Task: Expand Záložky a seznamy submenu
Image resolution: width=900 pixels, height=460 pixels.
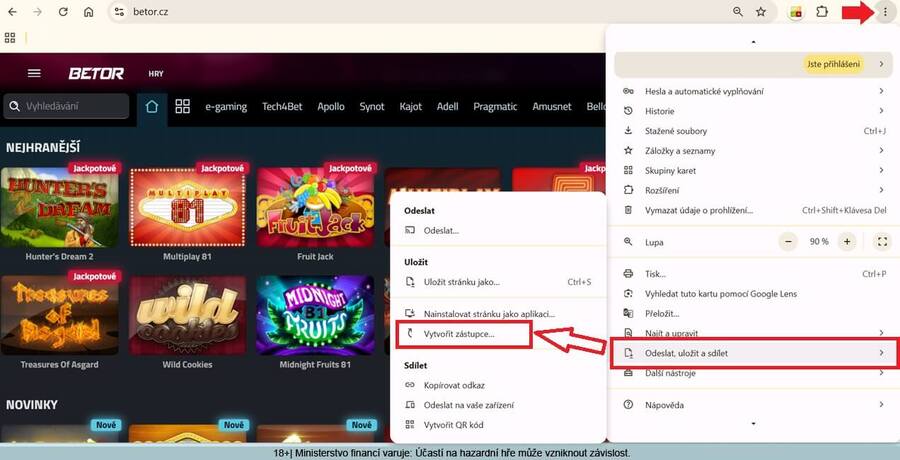Action: tap(753, 150)
